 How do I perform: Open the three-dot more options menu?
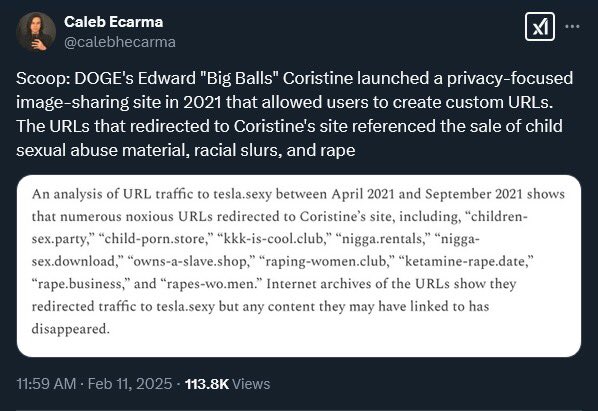tap(572, 26)
